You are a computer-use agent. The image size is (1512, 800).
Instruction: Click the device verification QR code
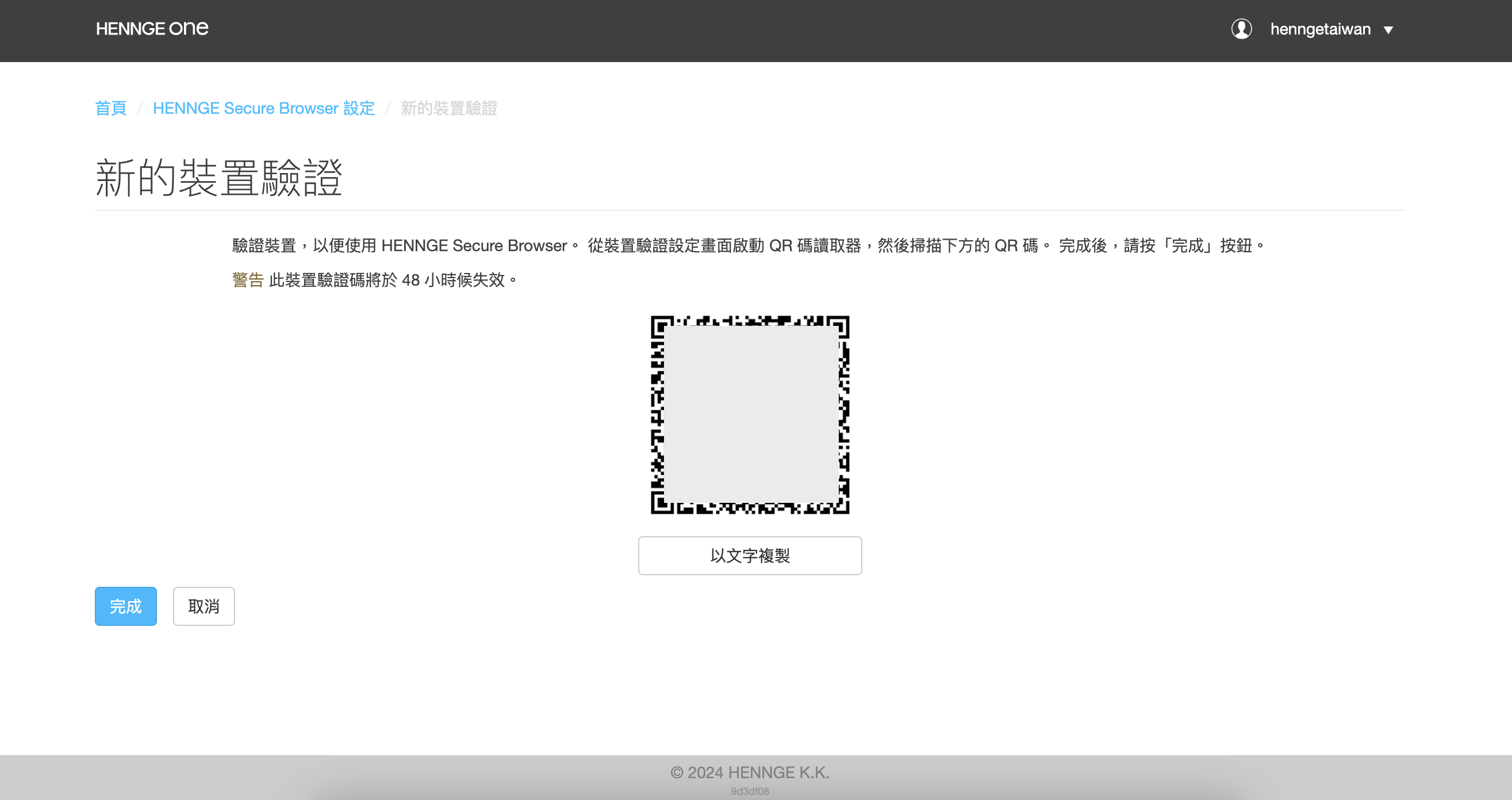point(750,415)
